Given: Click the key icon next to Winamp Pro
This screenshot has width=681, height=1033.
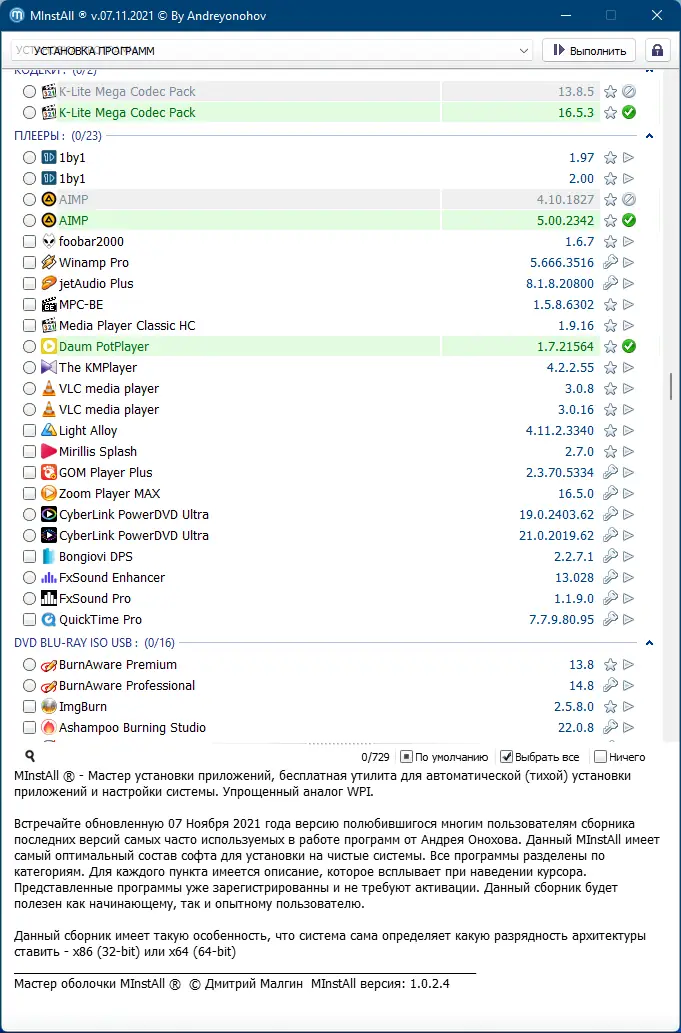Looking at the screenshot, I should click(x=610, y=262).
